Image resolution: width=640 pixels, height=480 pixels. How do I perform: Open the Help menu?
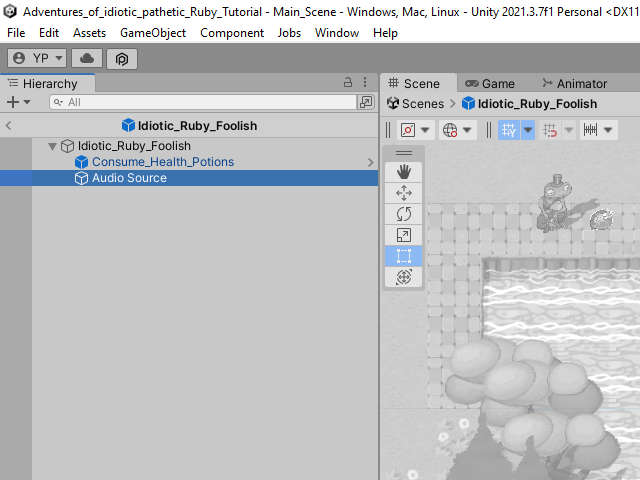point(385,33)
